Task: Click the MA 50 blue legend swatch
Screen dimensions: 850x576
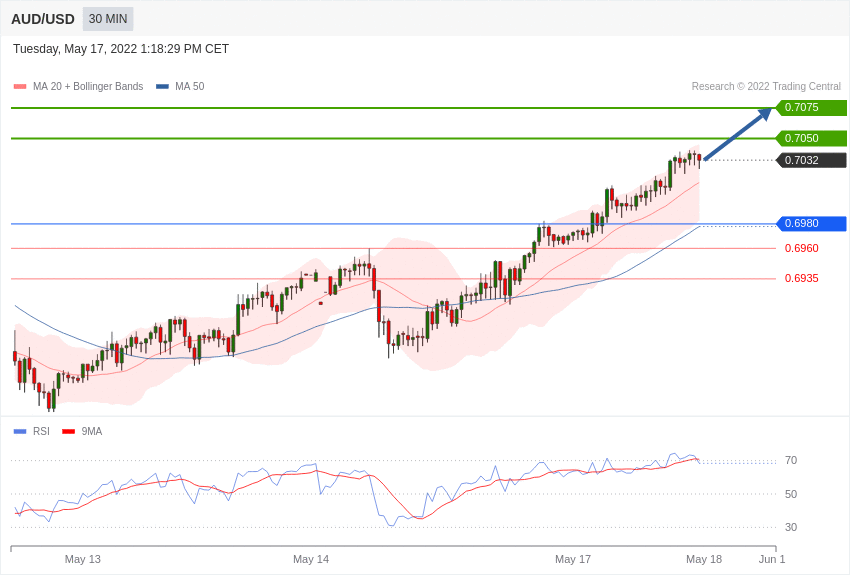Action: (x=162, y=87)
